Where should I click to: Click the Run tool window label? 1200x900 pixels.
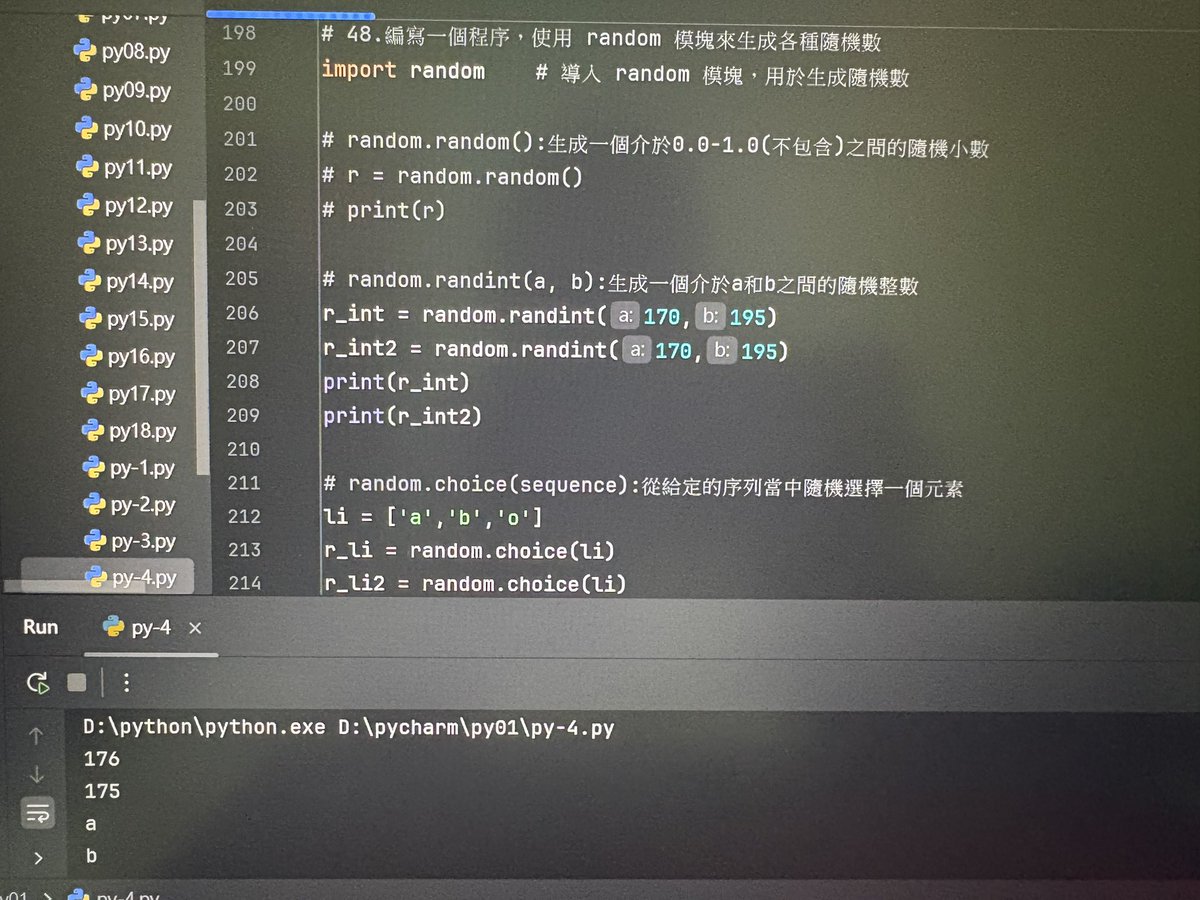click(39, 626)
